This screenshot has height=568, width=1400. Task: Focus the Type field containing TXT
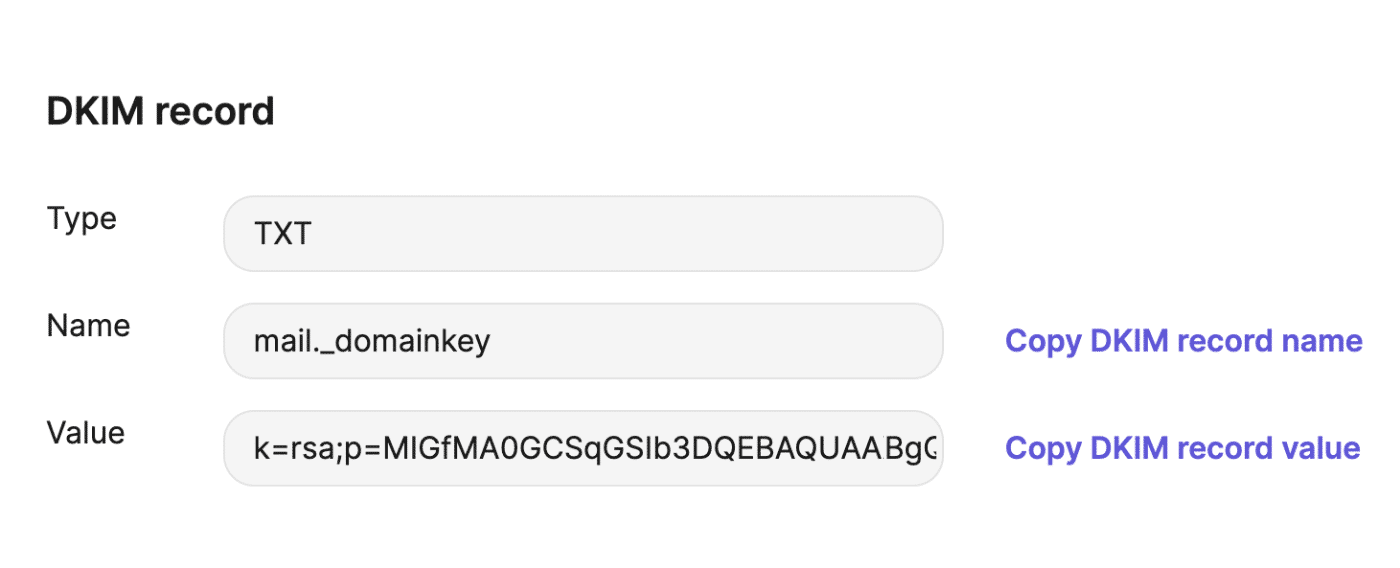click(583, 234)
